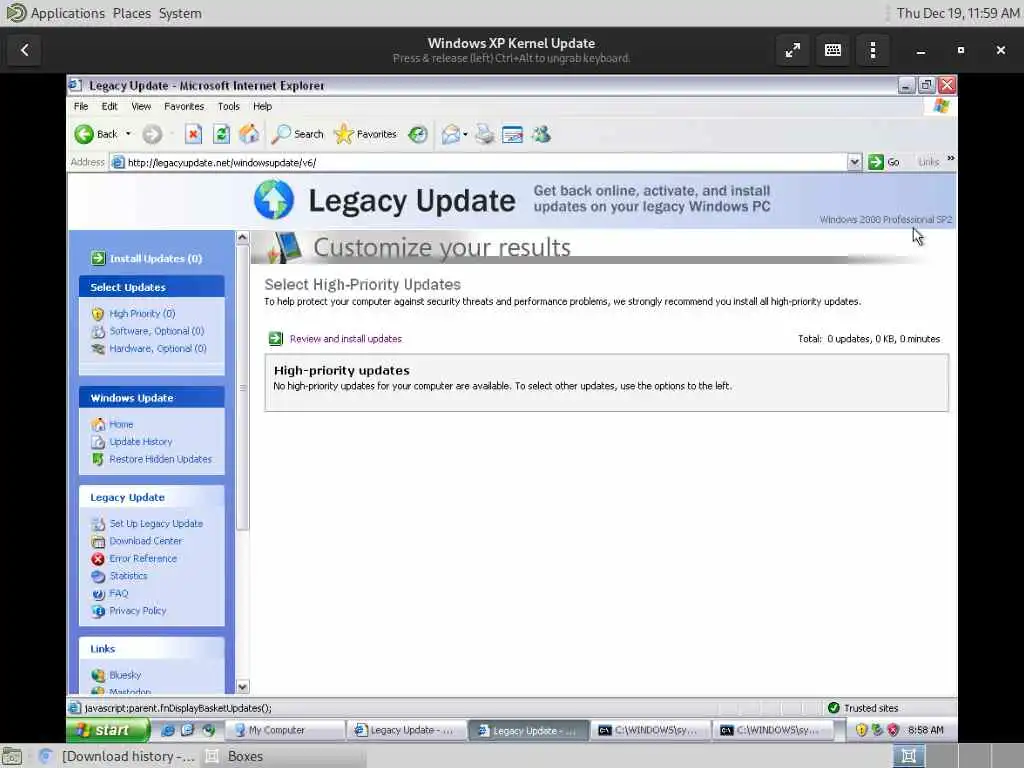Screen dimensions: 1024x768
Task: Click the Go button next to address bar
Action: [x=885, y=163]
